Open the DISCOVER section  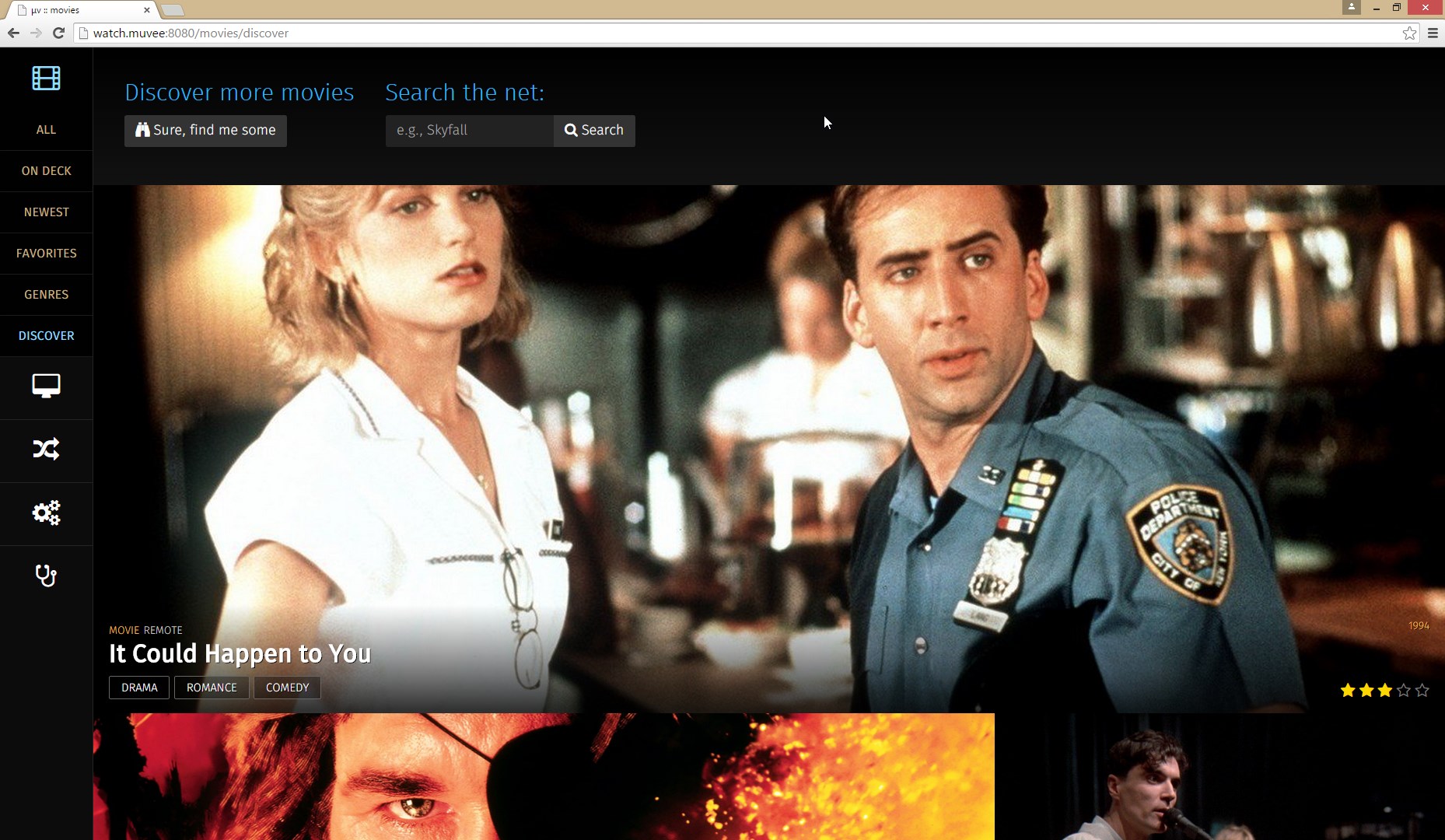[x=46, y=336]
